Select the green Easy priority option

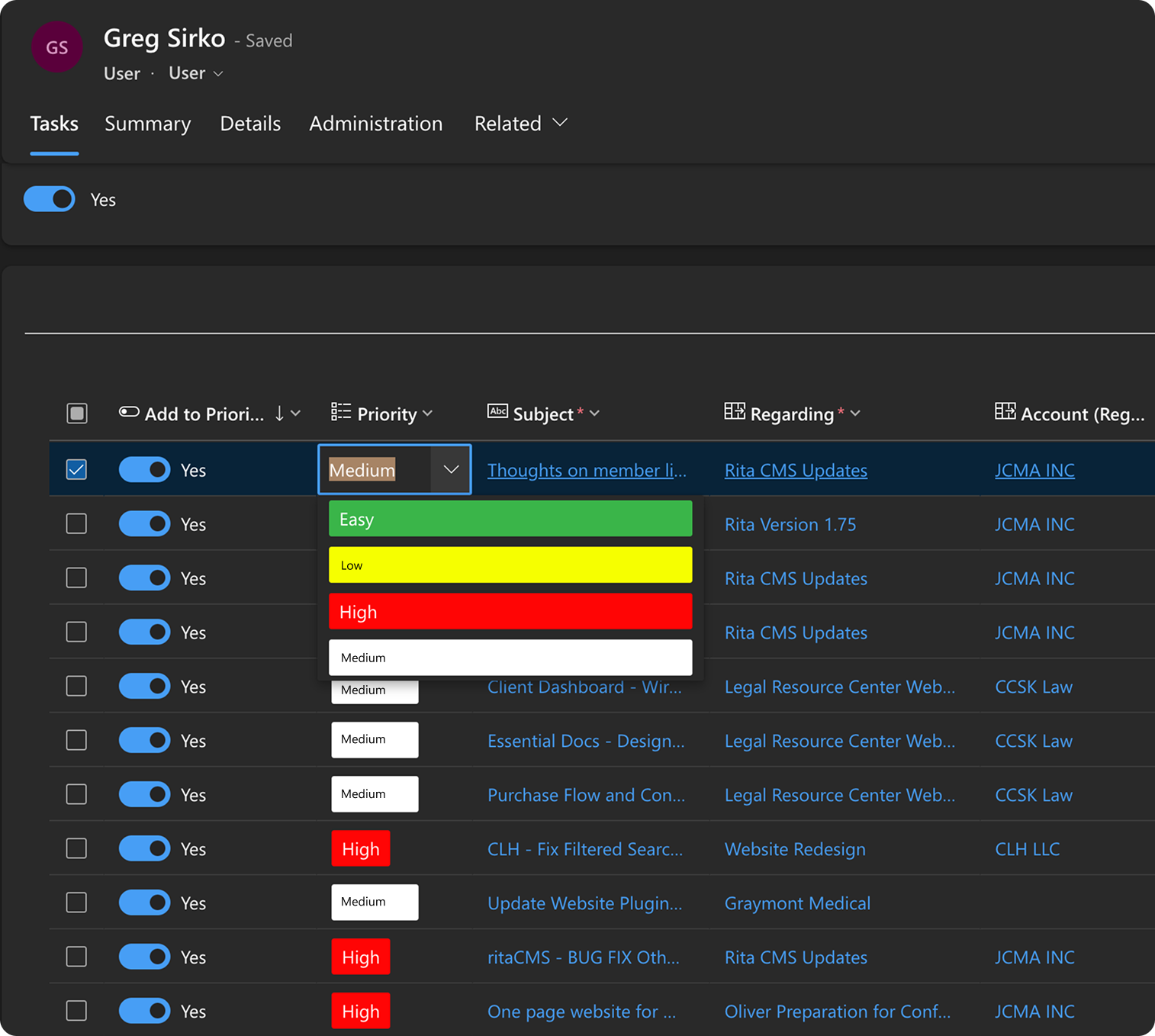coord(510,519)
